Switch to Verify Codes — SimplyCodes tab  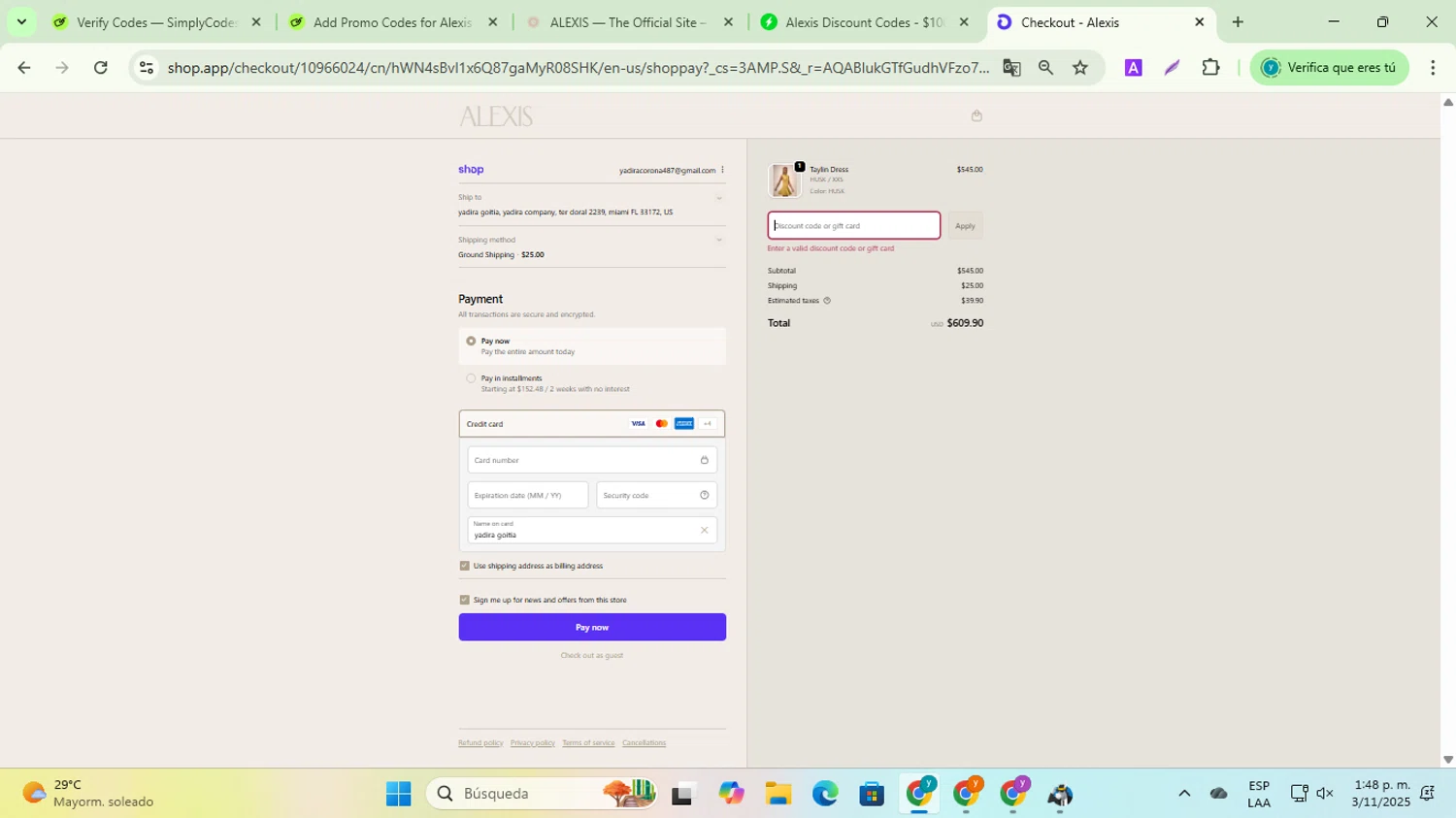coord(155,21)
